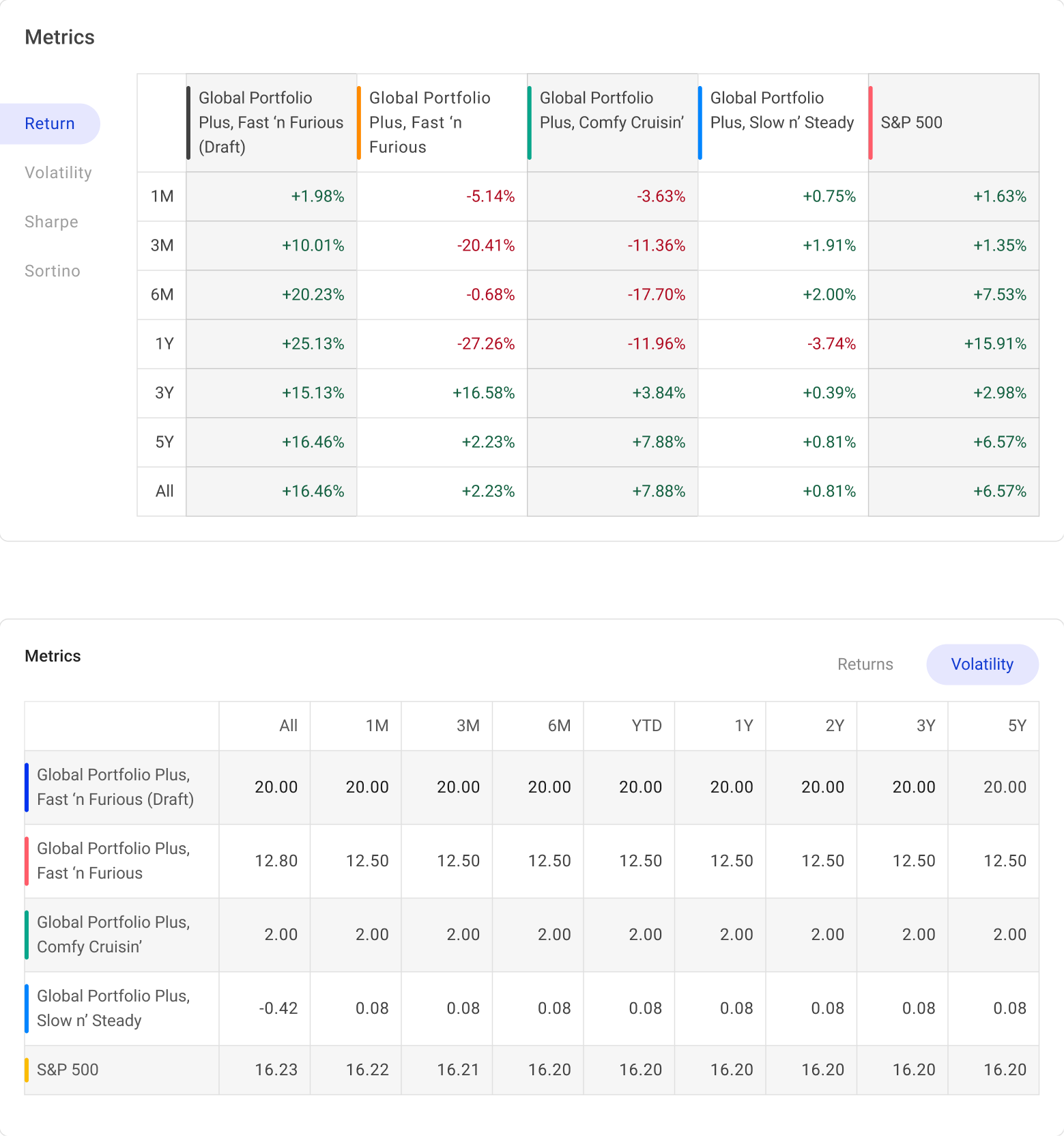The image size is (1064, 1136).
Task: Click the 16.23 value in the S&P 500 row
Action: [276, 1070]
